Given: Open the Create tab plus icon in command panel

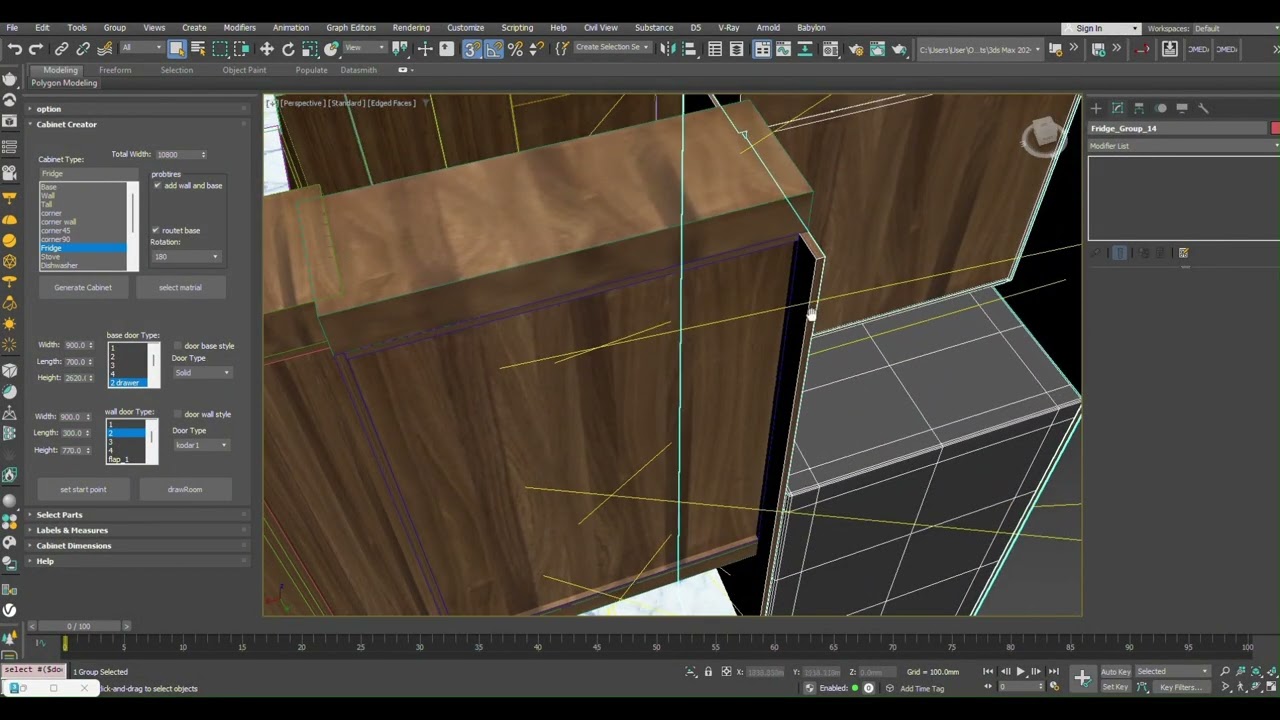Looking at the screenshot, I should tap(1096, 108).
